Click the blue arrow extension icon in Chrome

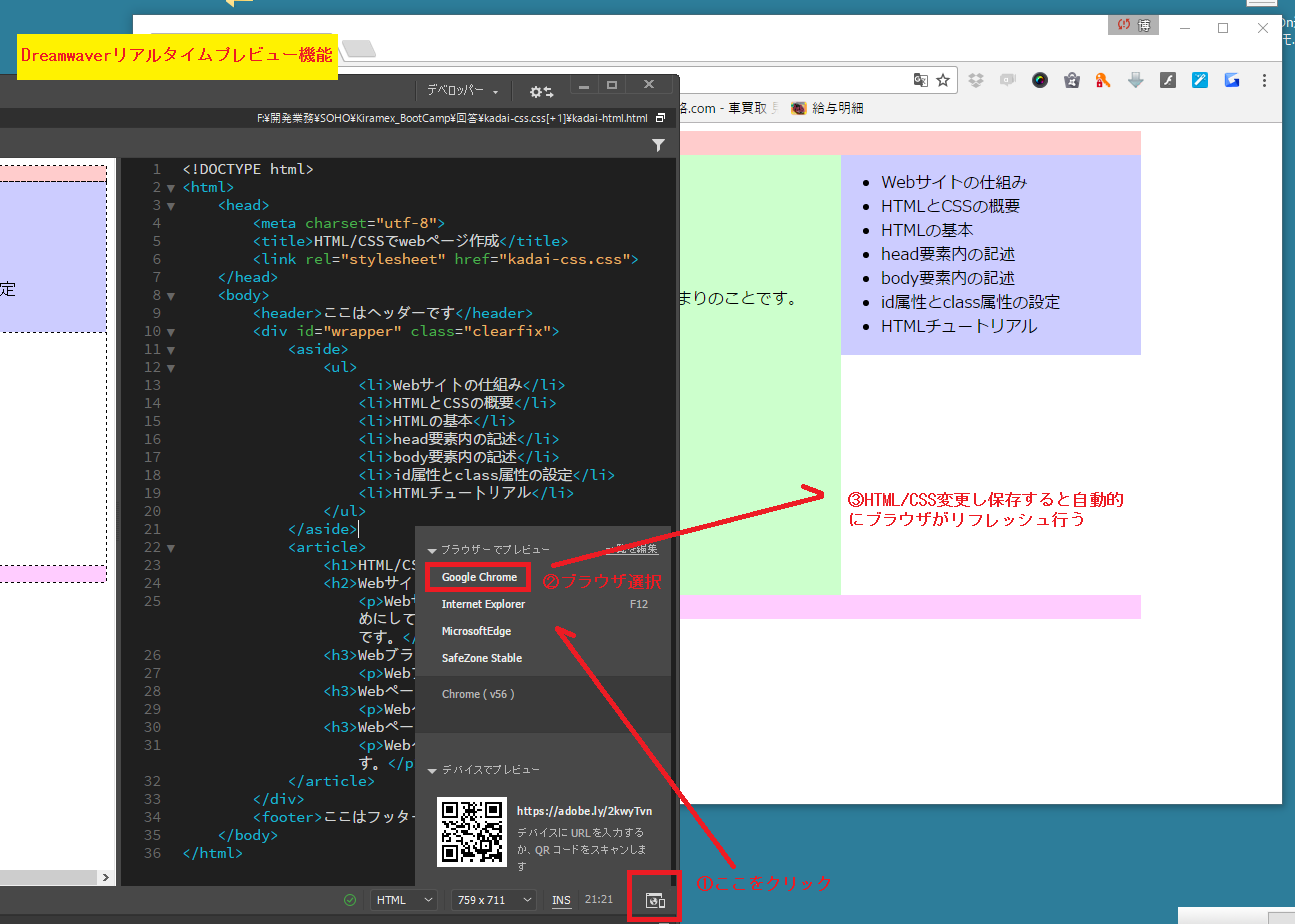tap(1232, 80)
